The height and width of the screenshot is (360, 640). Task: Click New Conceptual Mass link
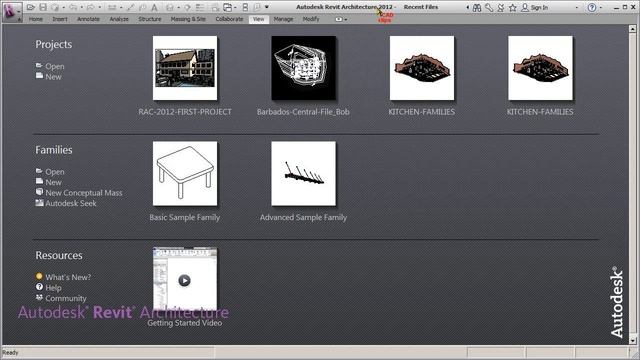(x=84, y=193)
